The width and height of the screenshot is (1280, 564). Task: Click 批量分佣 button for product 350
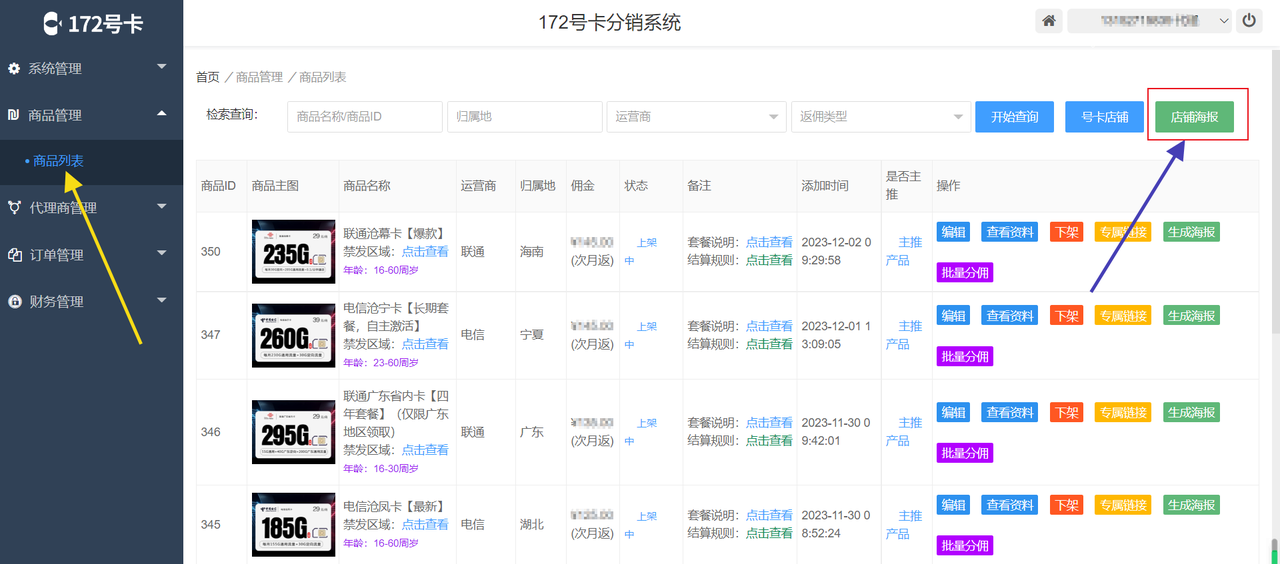pos(965,272)
